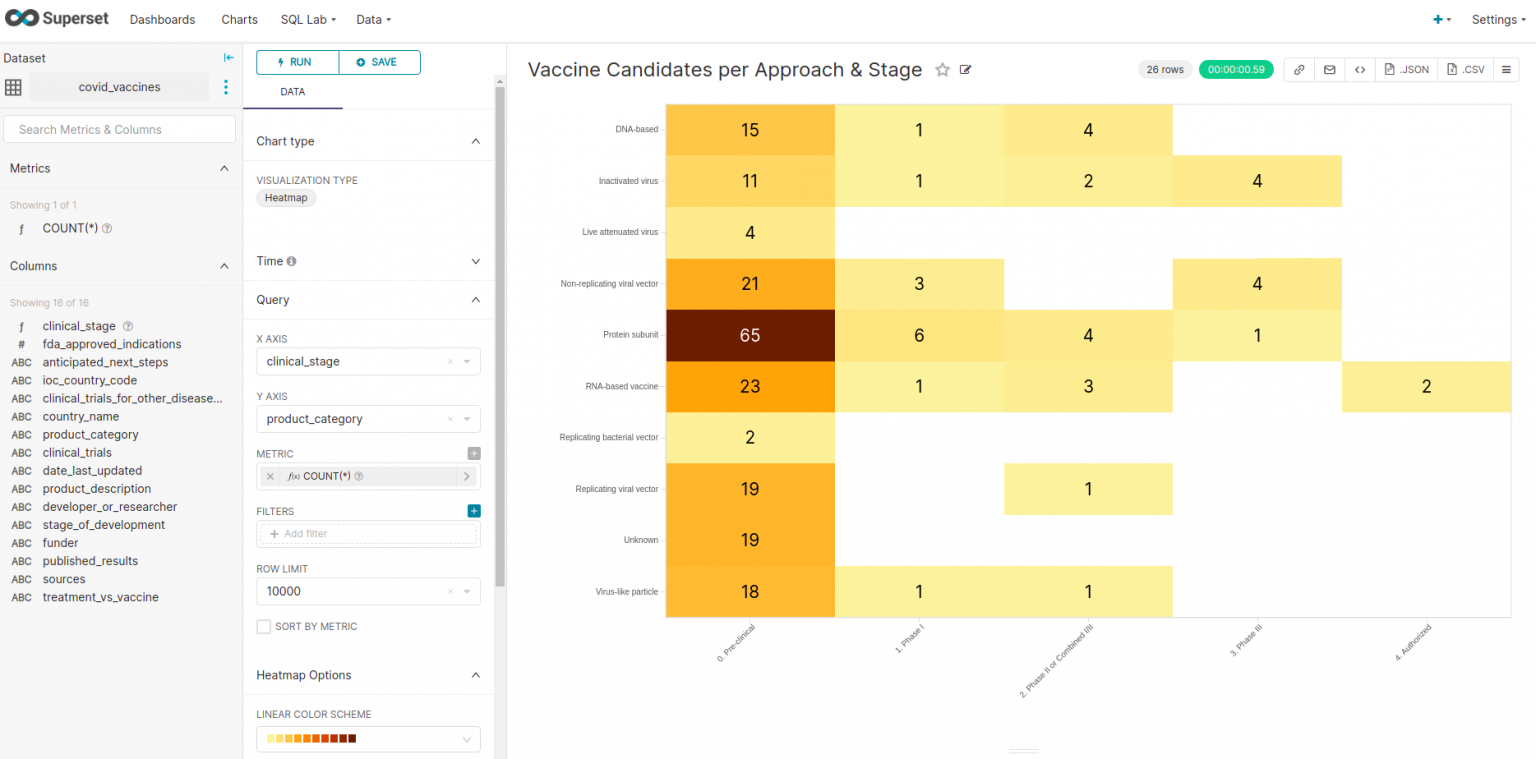Open the covid_vaccines dataset options menu
Screen dimensions: 1536x759
[226, 87]
